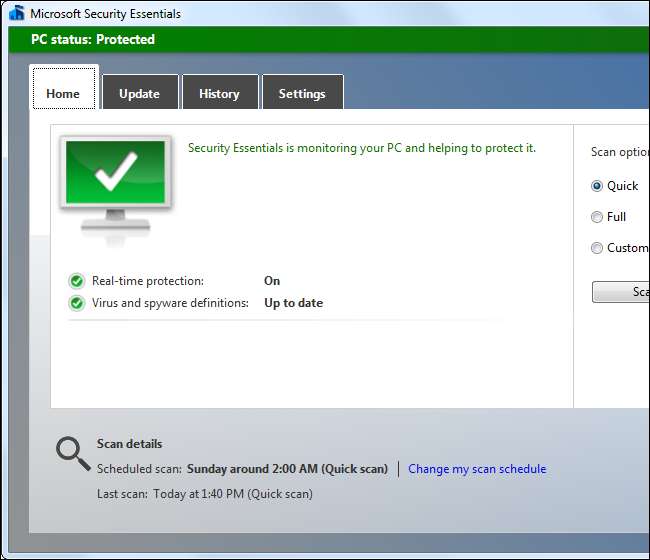Select the Full scan radio button
650x560 pixels.
point(597,217)
